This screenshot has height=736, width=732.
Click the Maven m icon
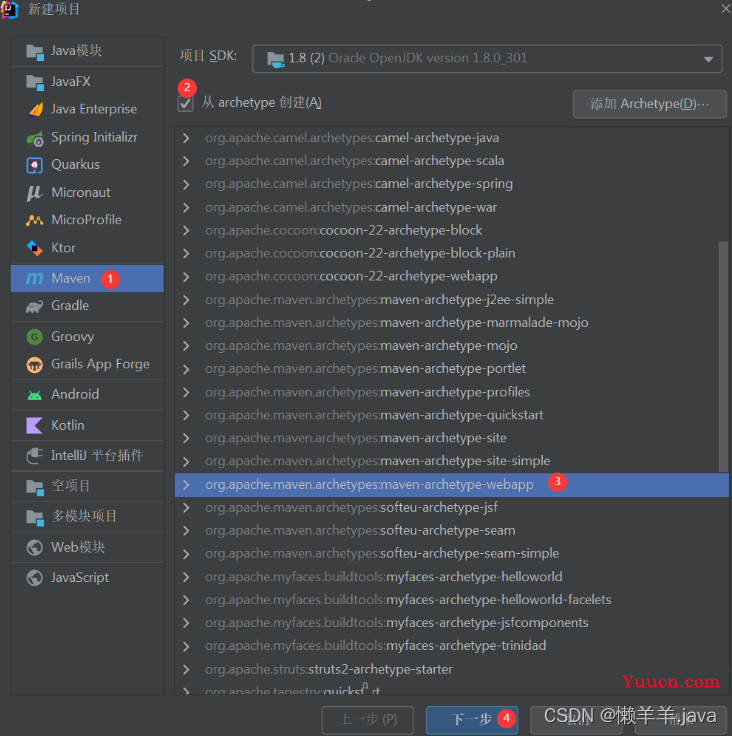(x=34, y=278)
